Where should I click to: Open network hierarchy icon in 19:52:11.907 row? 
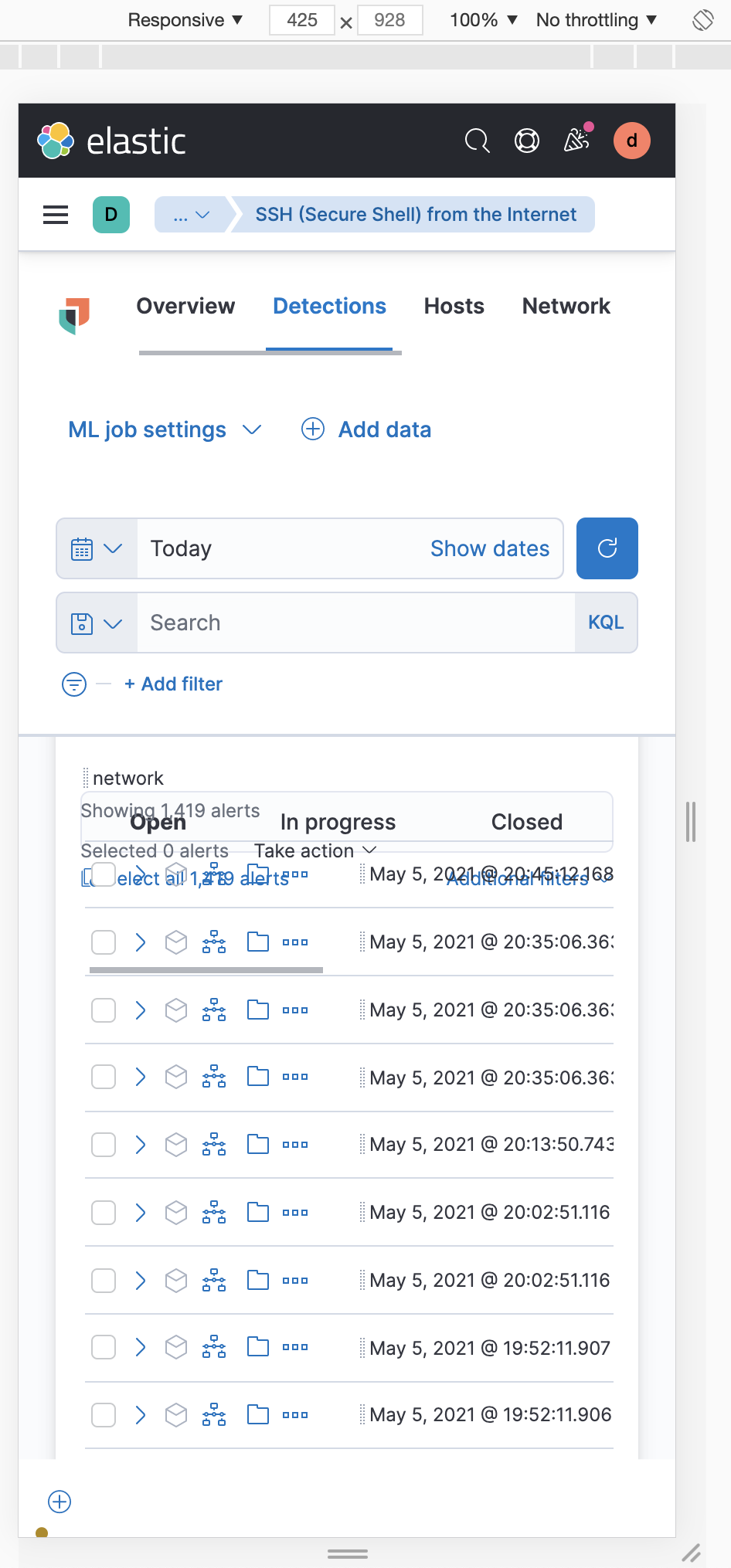(214, 1347)
